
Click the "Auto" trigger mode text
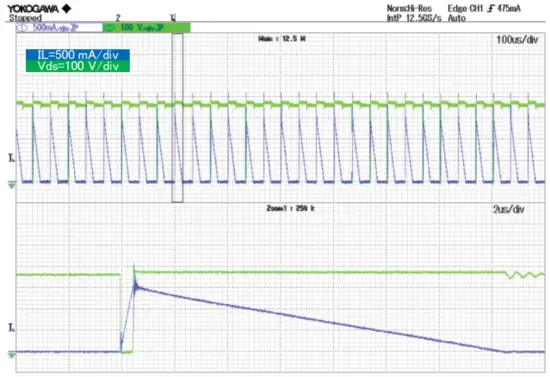coord(457,18)
